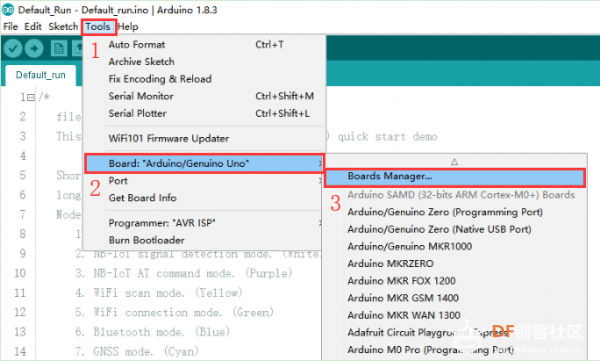The height and width of the screenshot is (361, 600).
Task: Choose Archive Sketch menu entry
Action: coord(204,62)
